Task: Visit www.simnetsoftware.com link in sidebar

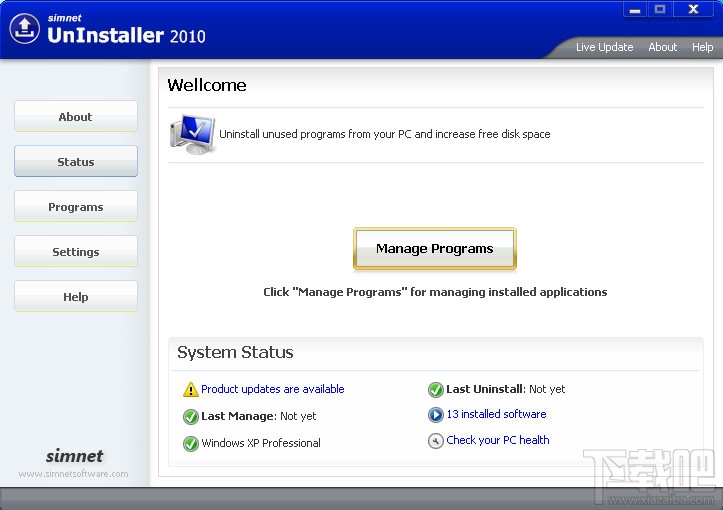Action: 73,474
